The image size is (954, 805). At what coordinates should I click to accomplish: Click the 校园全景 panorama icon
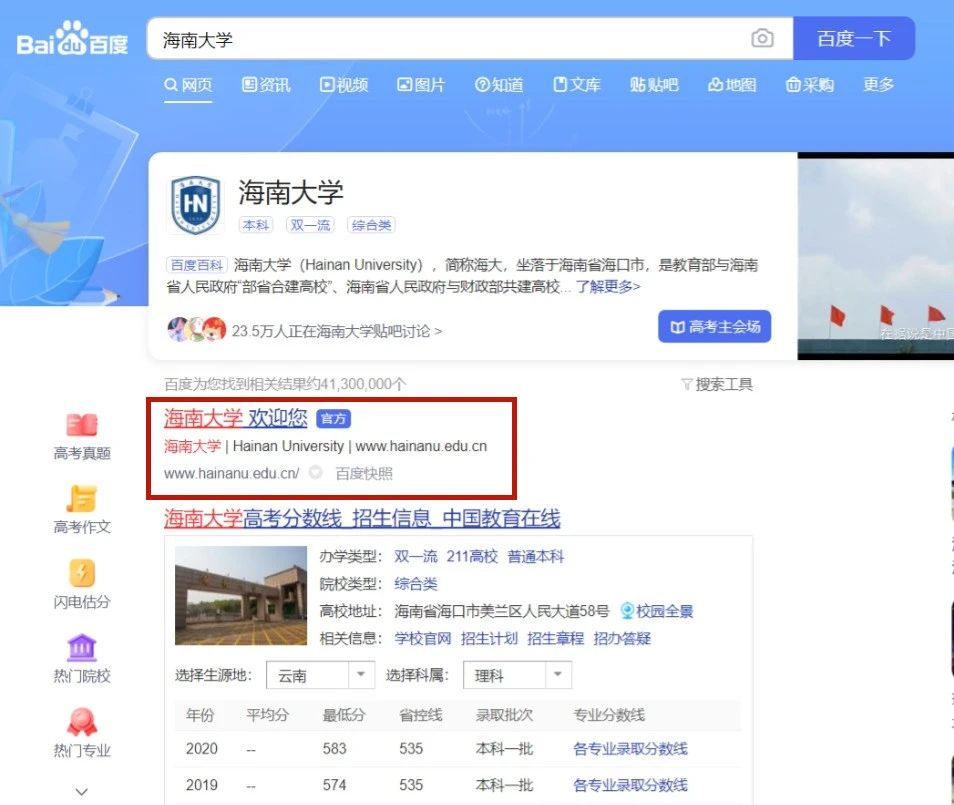click(627, 611)
